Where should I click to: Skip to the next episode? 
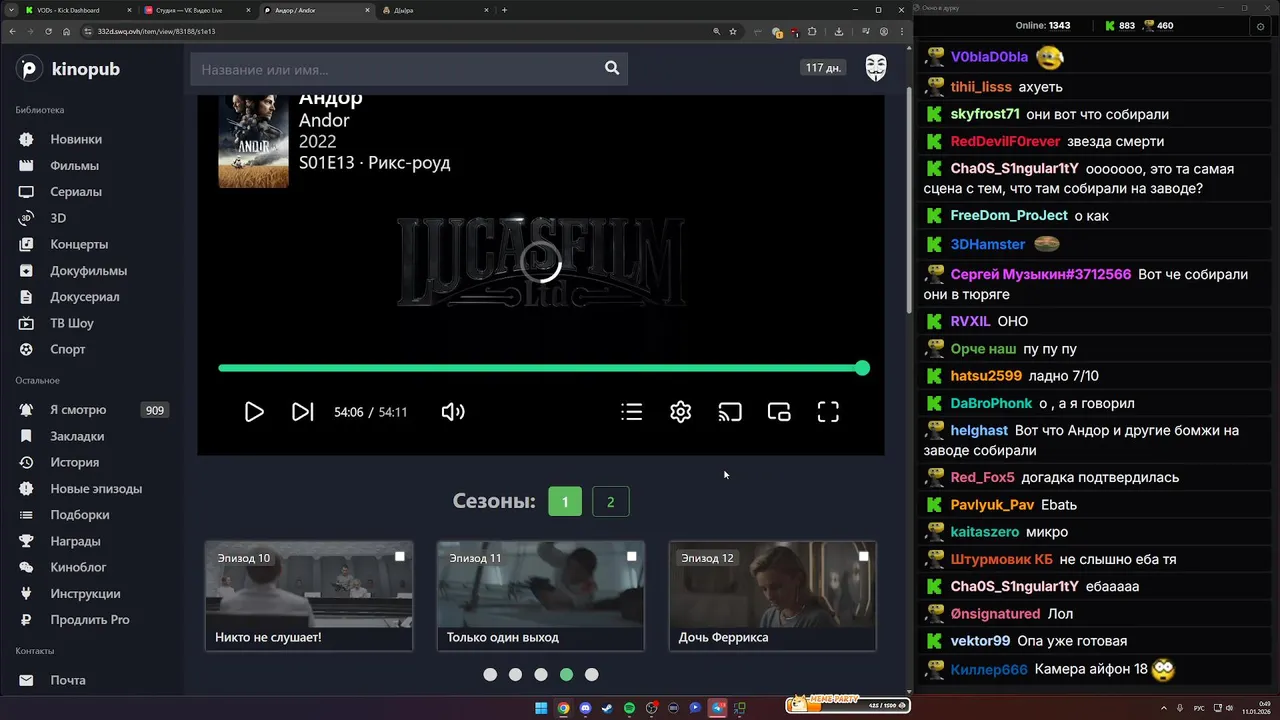tap(302, 412)
